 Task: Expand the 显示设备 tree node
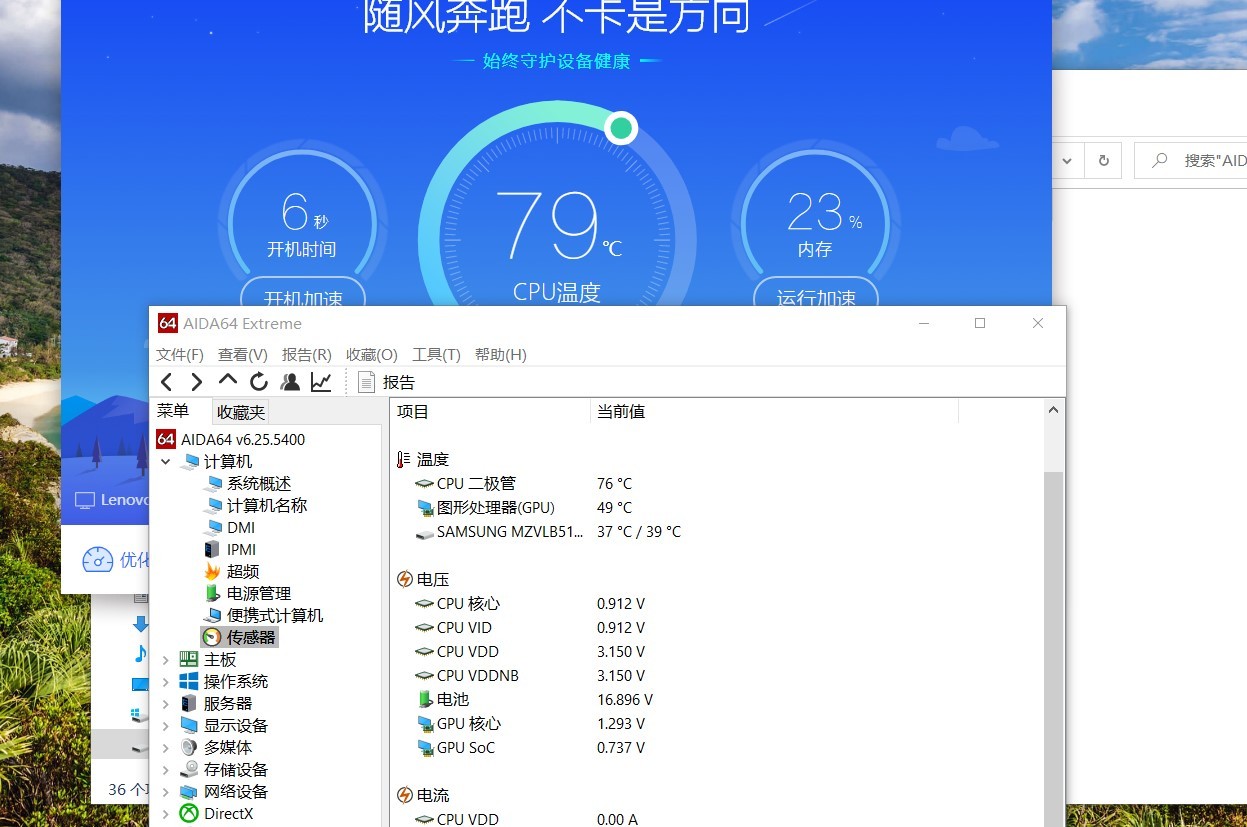point(166,725)
